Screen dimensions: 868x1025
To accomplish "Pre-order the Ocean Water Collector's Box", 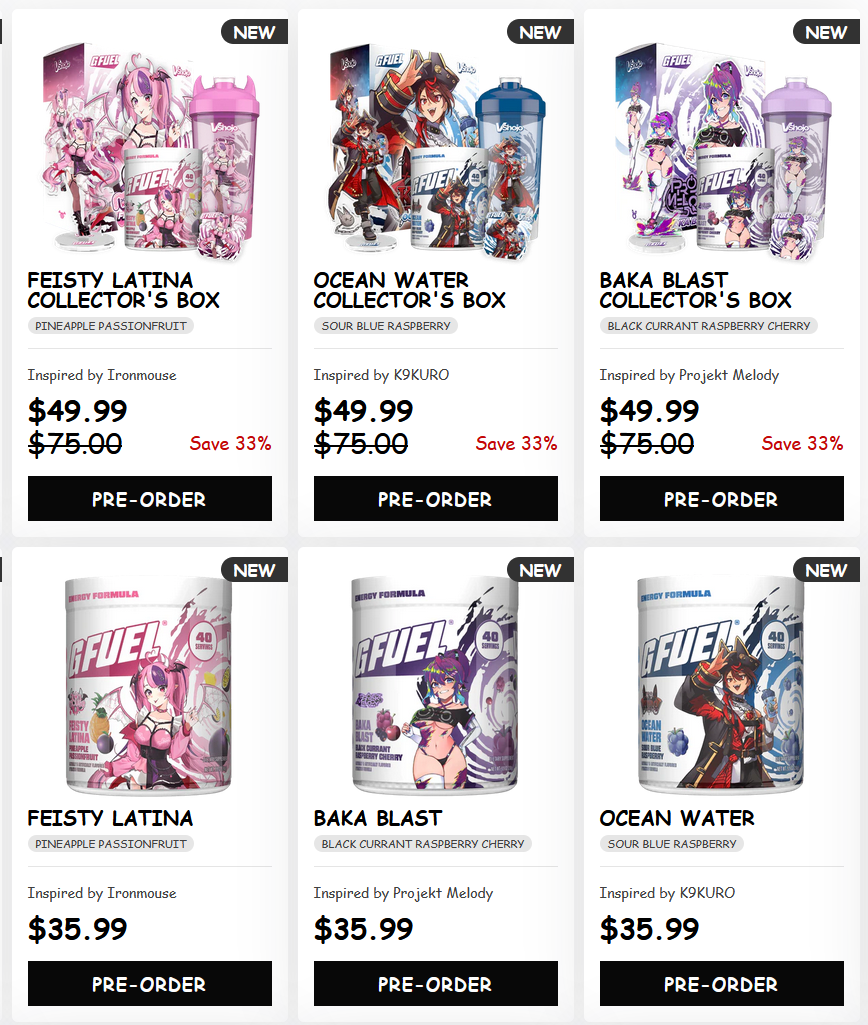I will (436, 499).
